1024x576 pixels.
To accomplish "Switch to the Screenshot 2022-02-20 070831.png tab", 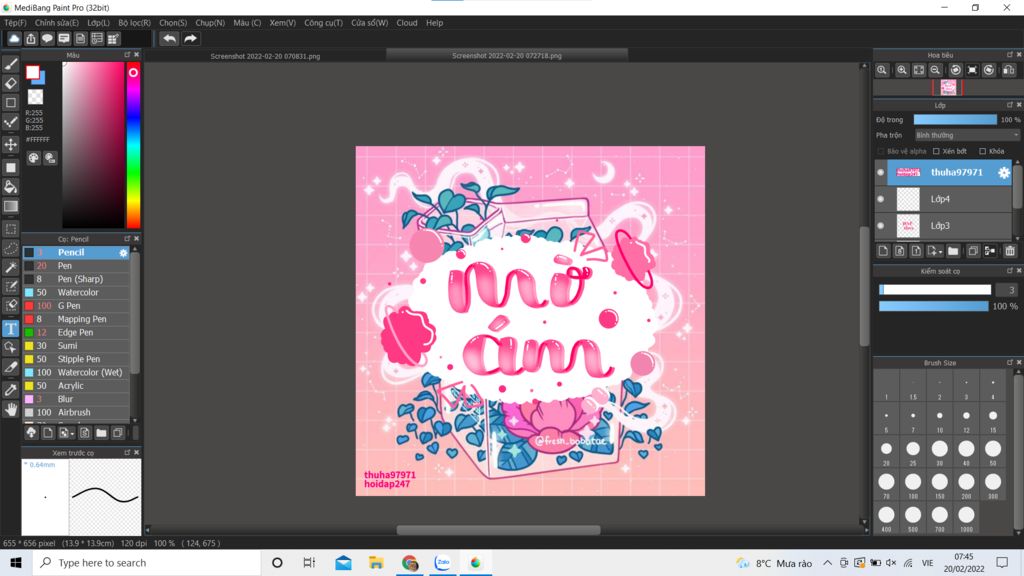I will 265,56.
